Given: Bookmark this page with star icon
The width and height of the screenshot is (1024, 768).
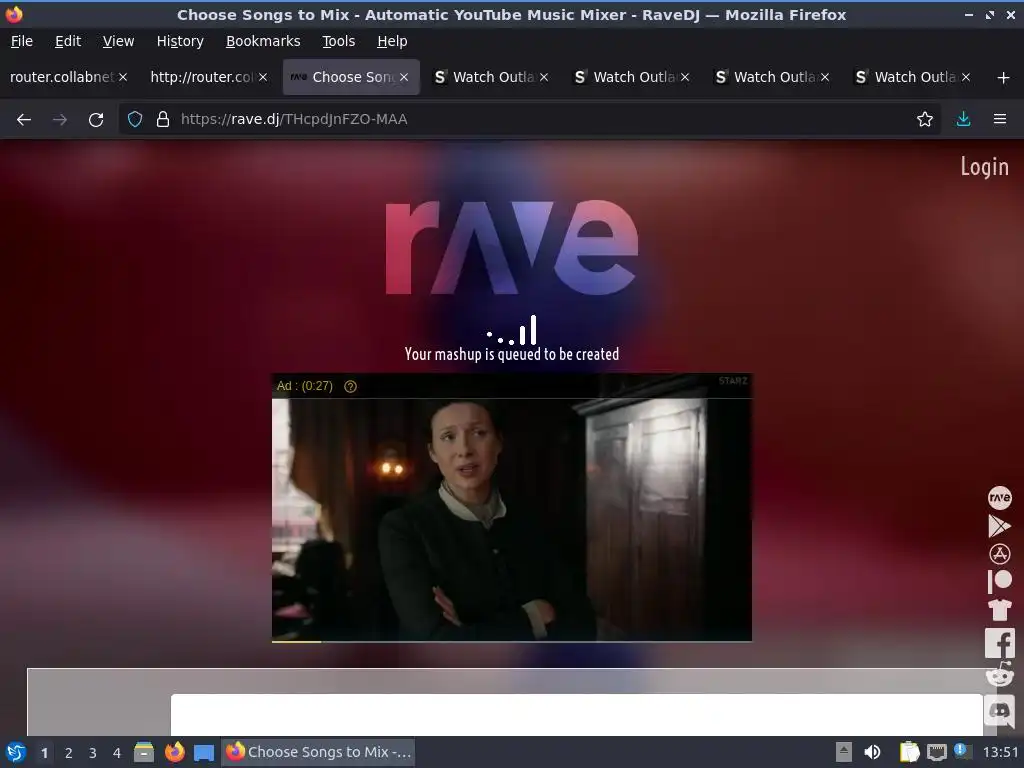Looking at the screenshot, I should tap(924, 120).
